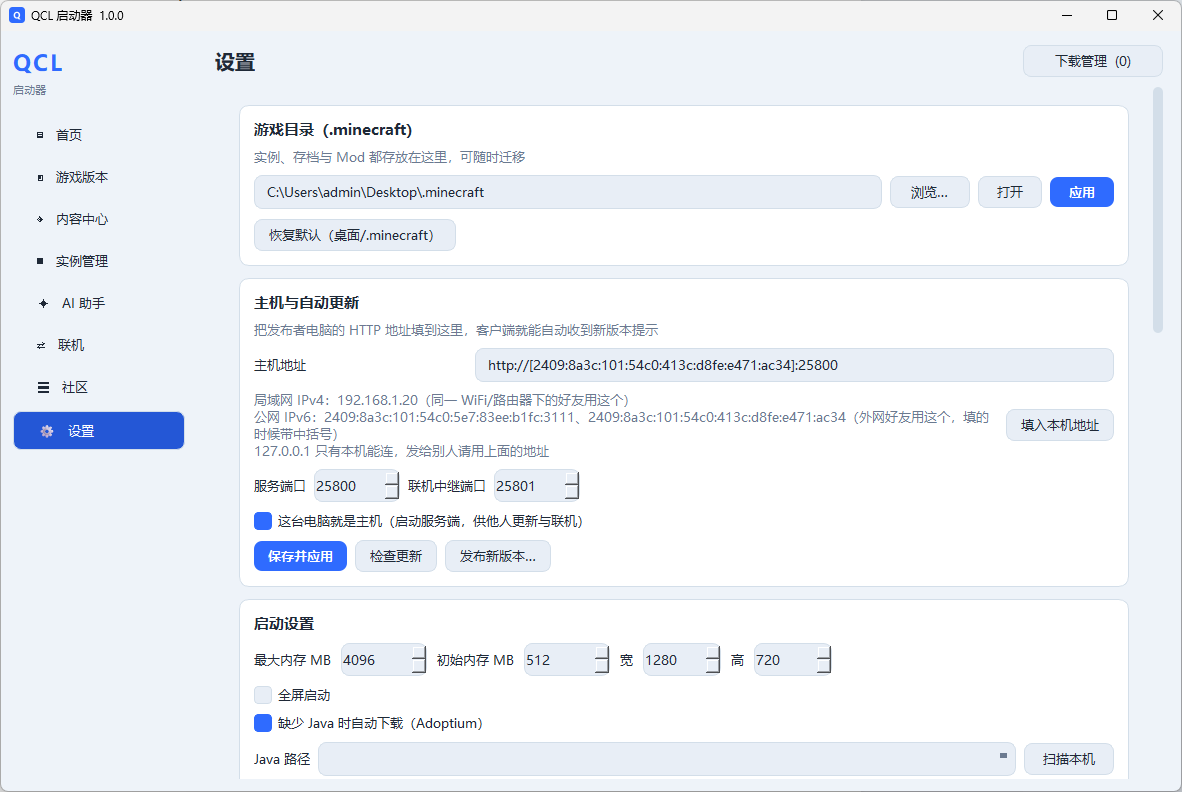Click the multiplayer (联机) sidebar icon
1182x792 pixels.
click(x=41, y=345)
